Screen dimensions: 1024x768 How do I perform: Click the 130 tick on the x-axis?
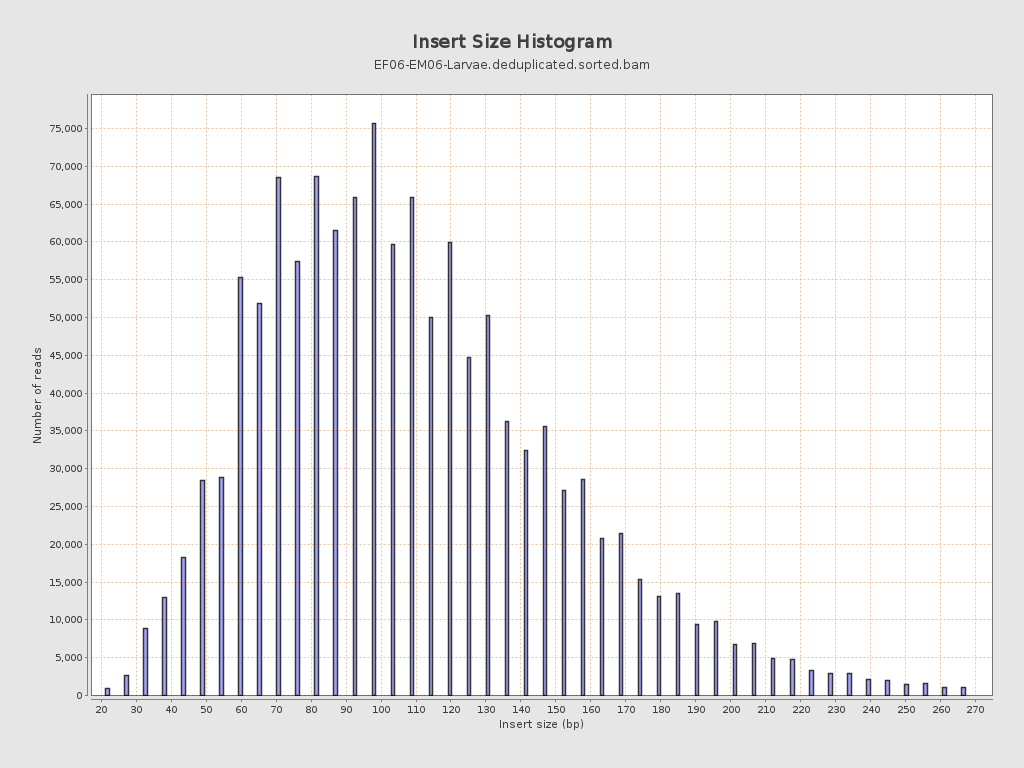pyautogui.click(x=486, y=710)
